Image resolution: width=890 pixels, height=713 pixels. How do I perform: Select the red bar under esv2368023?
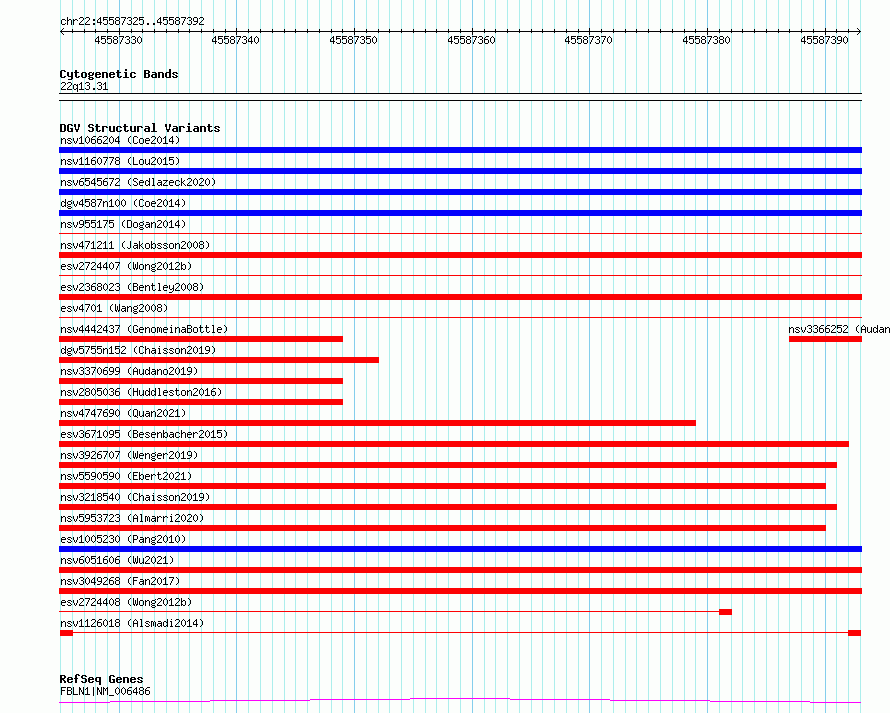point(460,297)
